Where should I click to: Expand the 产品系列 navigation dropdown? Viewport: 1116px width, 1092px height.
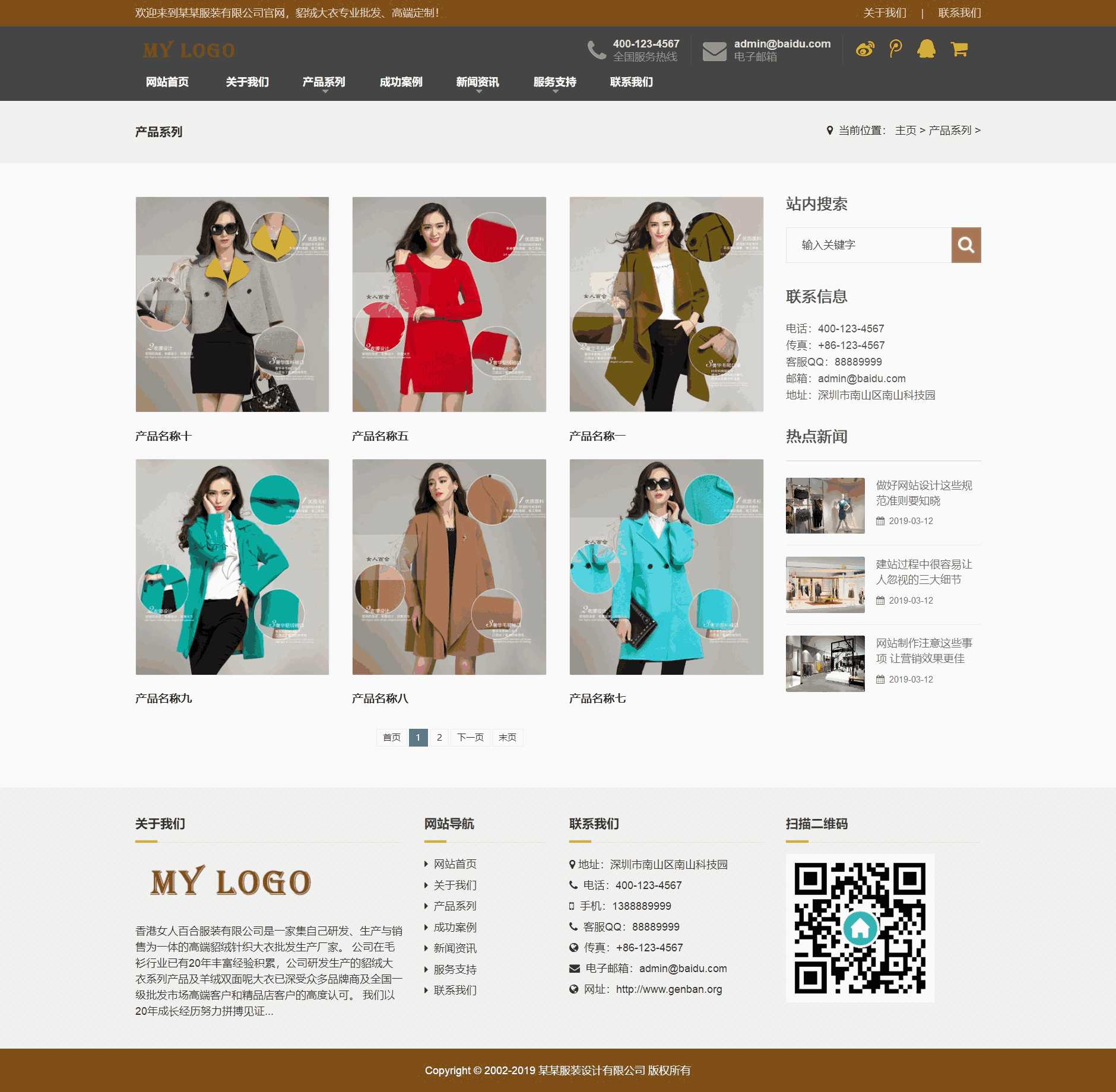(324, 82)
